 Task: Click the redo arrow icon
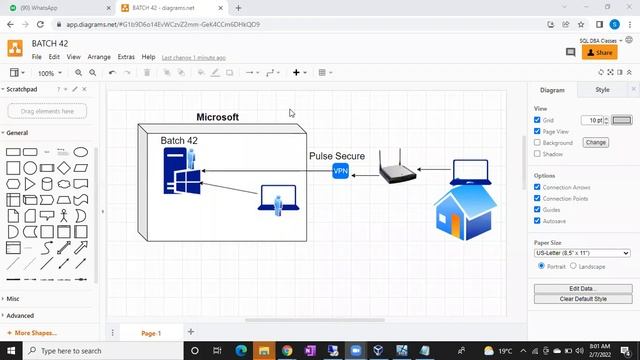(x=127, y=73)
